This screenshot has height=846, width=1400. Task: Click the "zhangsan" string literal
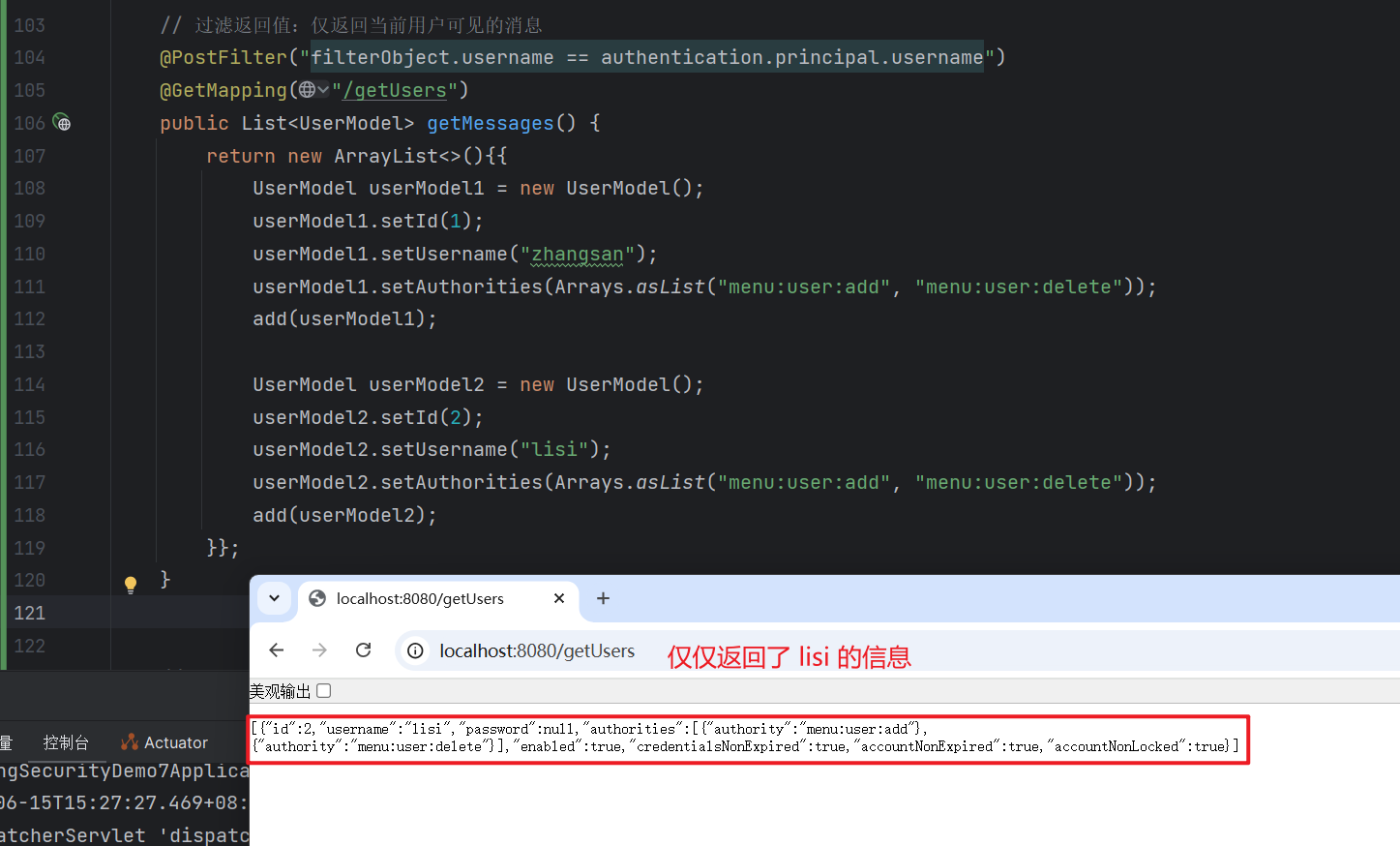tap(578, 254)
